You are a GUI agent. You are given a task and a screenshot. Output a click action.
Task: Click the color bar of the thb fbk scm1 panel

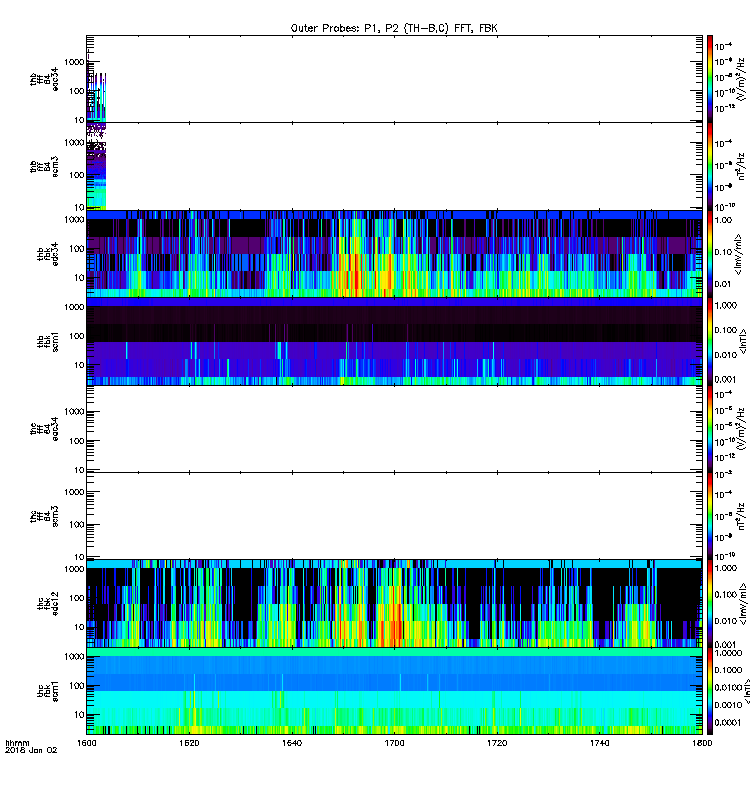[x=710, y=341]
